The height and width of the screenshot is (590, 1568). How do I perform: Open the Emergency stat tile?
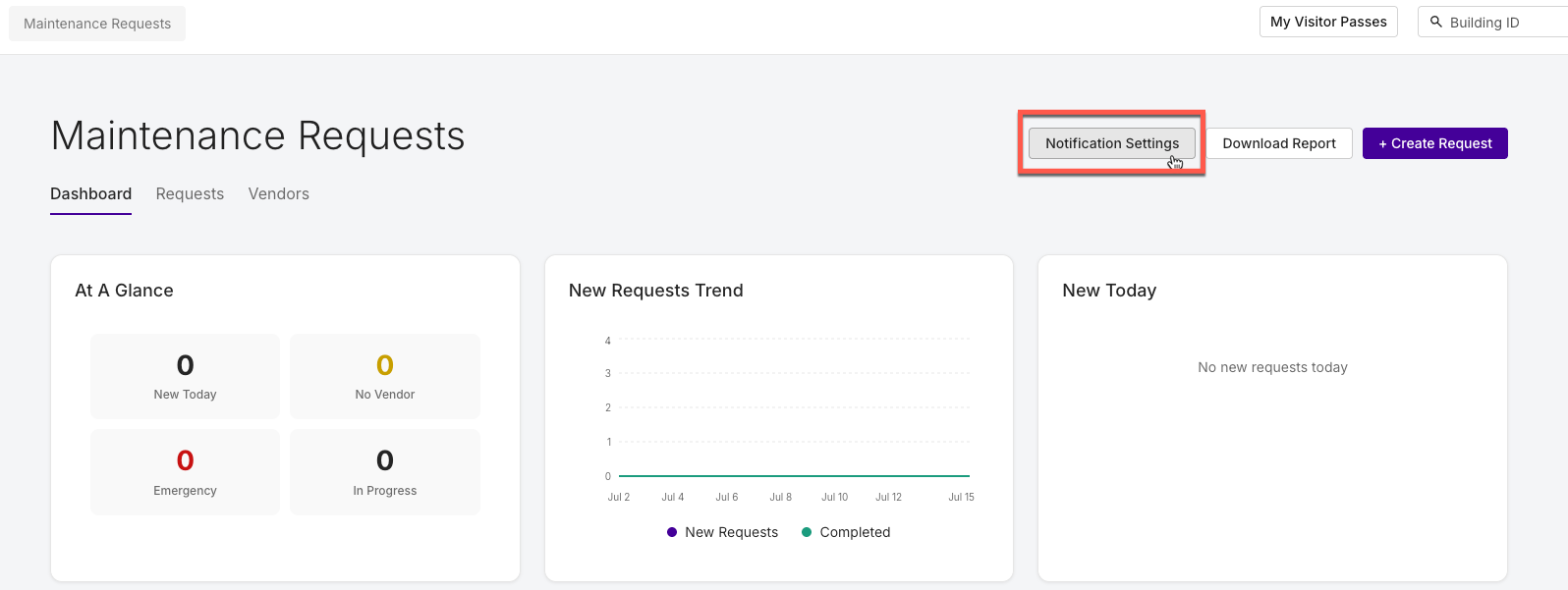pyautogui.click(x=185, y=472)
